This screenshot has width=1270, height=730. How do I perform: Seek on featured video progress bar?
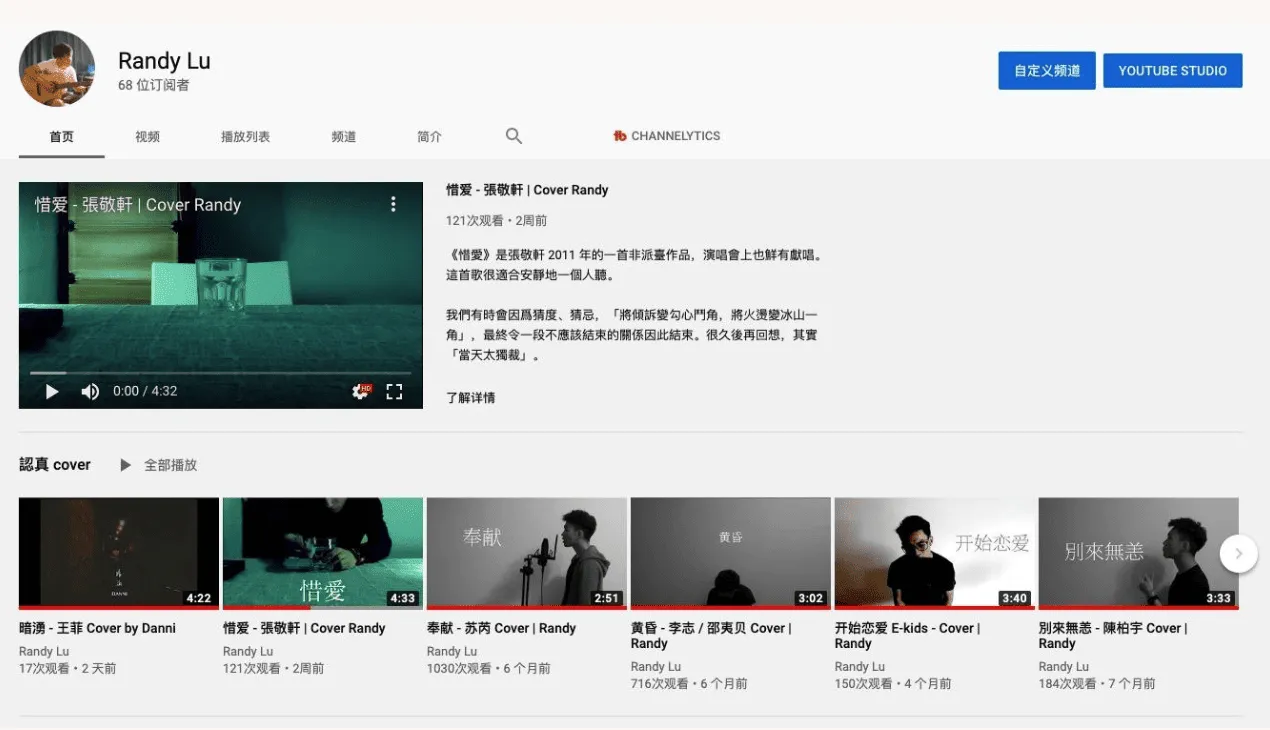tap(220, 373)
